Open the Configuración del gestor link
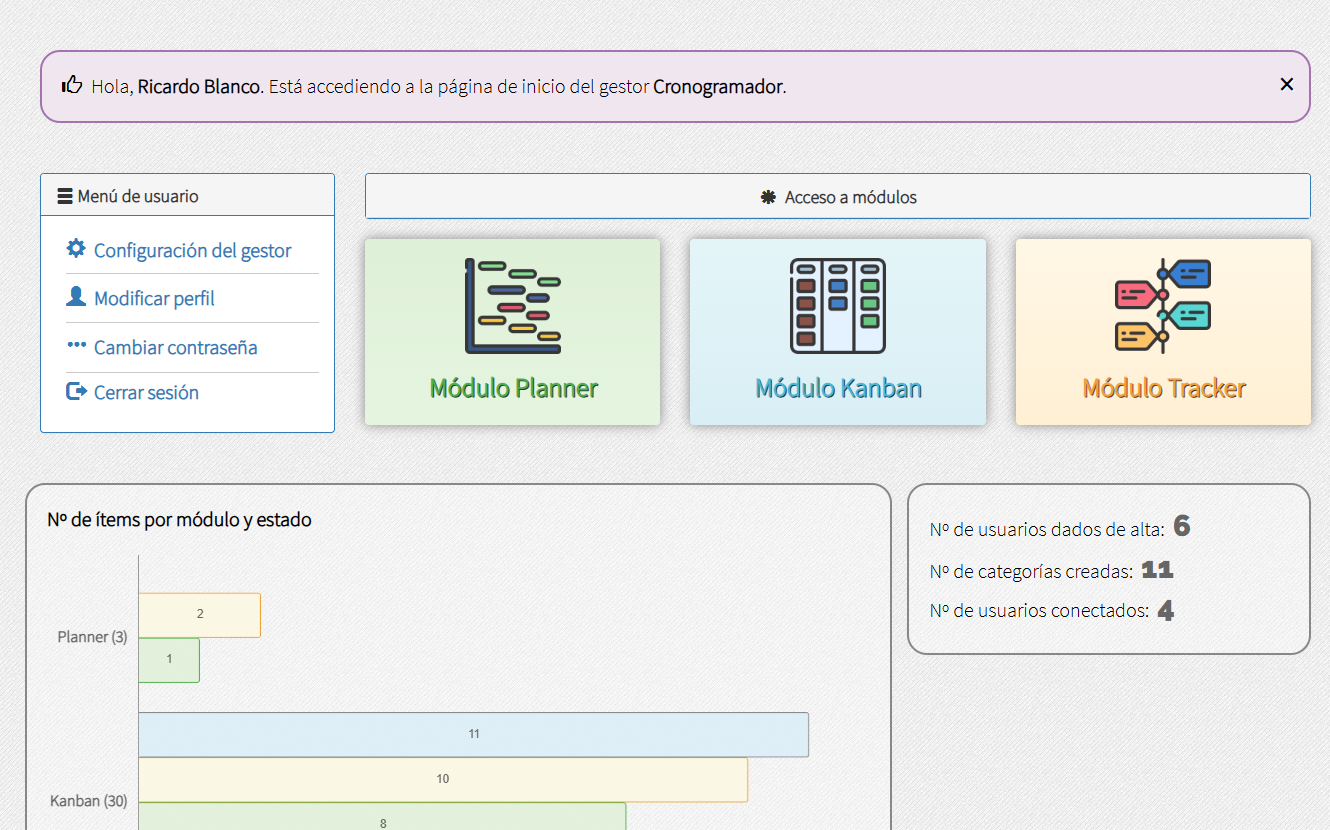 (192, 251)
